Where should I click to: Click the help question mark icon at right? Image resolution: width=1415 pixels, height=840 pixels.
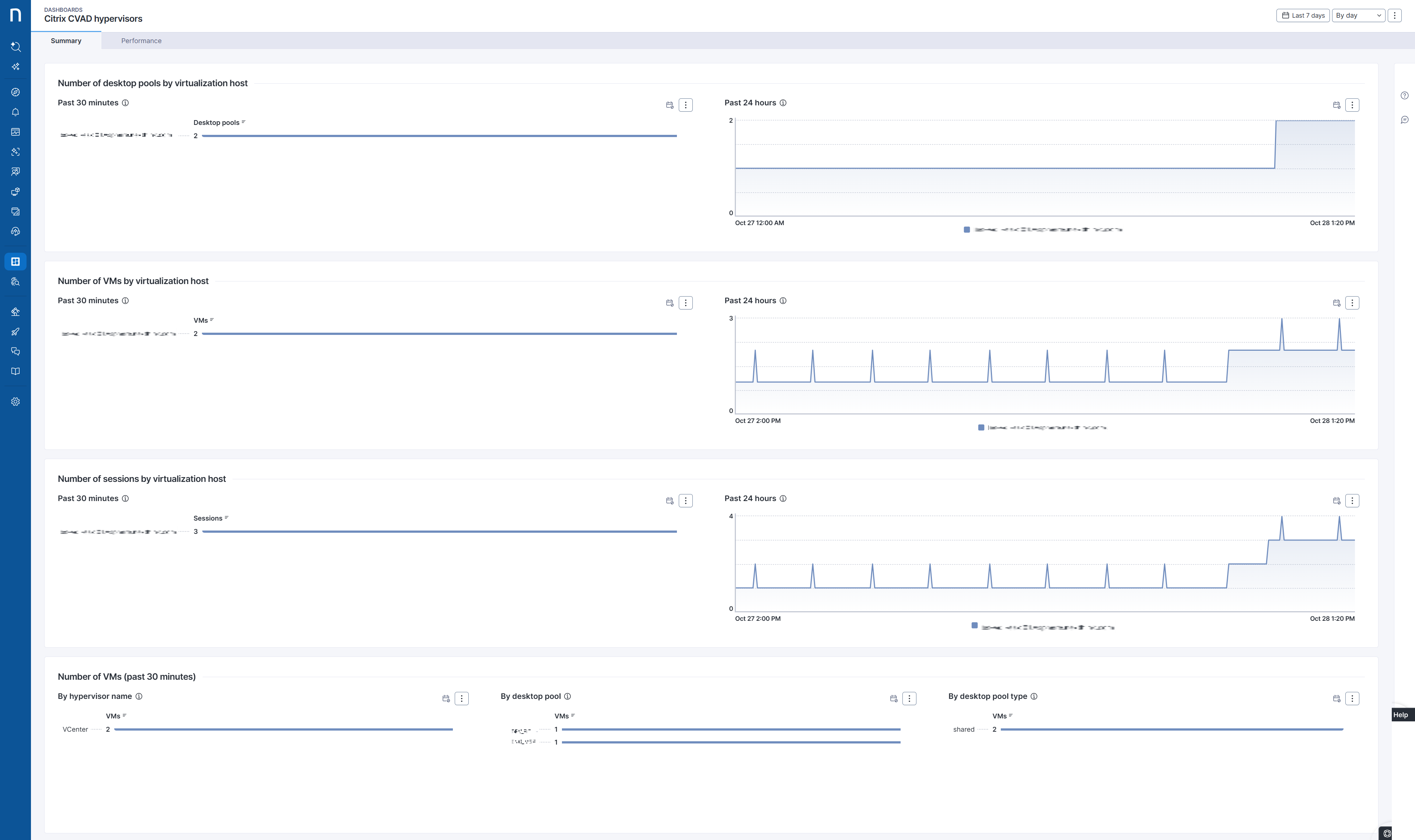pos(1404,95)
